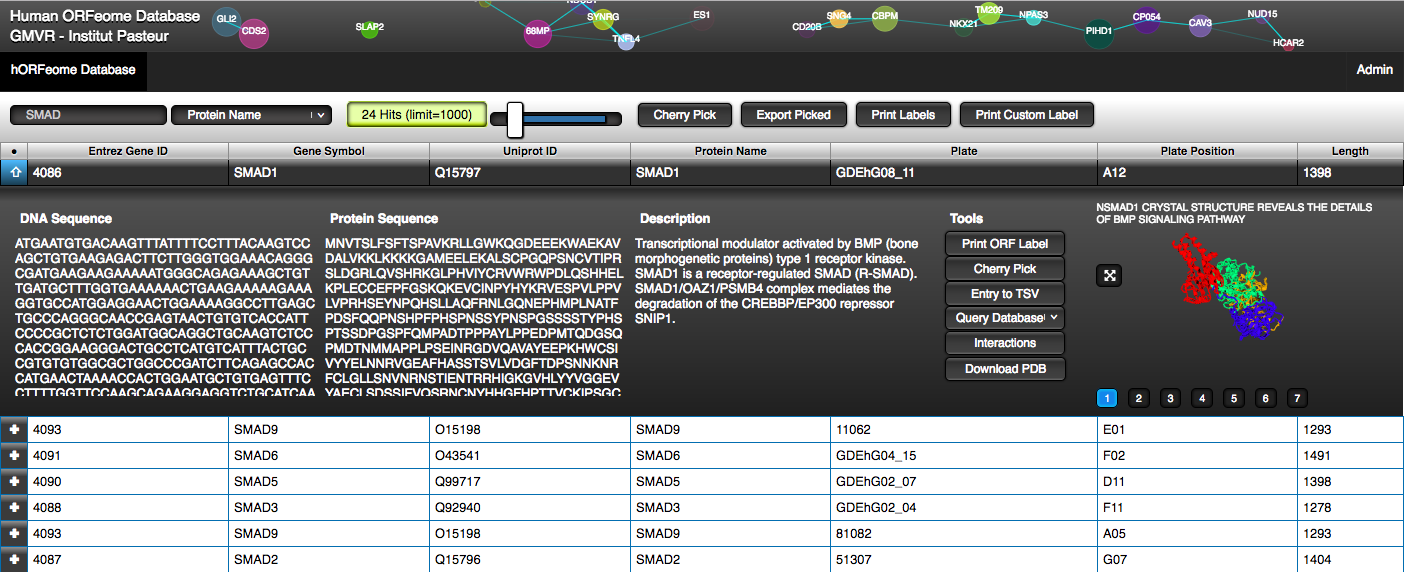Select the NUD15 network node
1404x572 pixels.
(x=1263, y=15)
